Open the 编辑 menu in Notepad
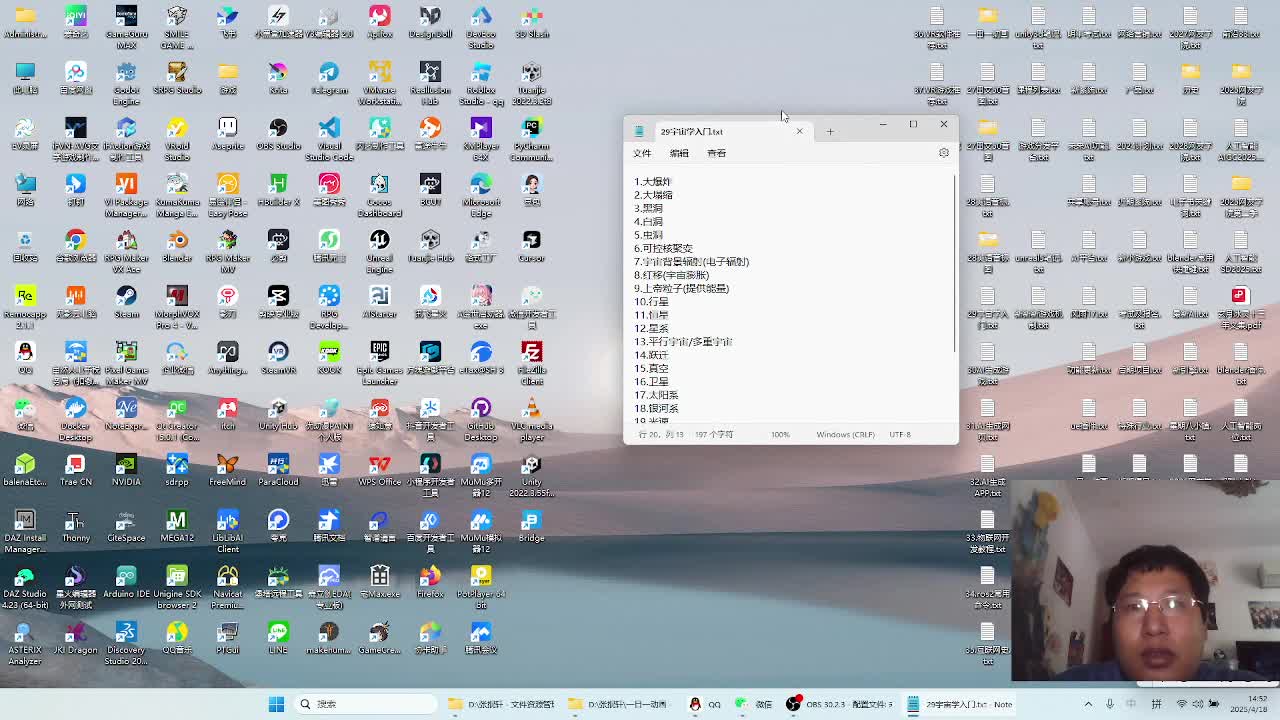The image size is (1280, 720). tap(679, 153)
